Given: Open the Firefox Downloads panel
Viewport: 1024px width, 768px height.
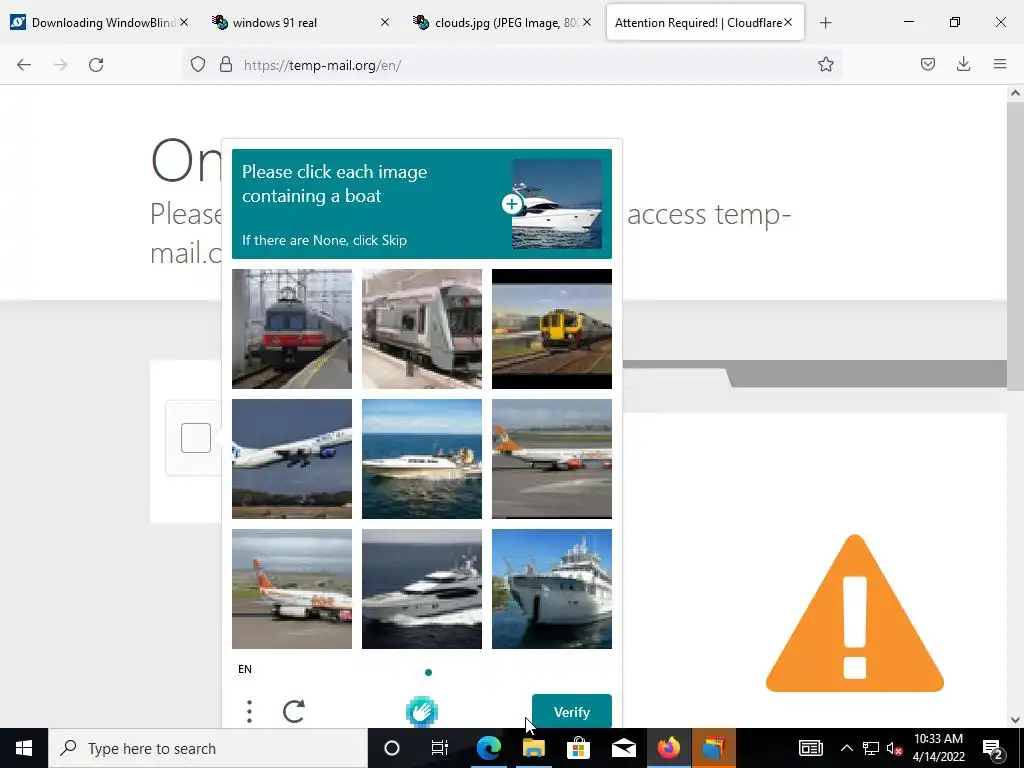Looking at the screenshot, I should click(963, 64).
